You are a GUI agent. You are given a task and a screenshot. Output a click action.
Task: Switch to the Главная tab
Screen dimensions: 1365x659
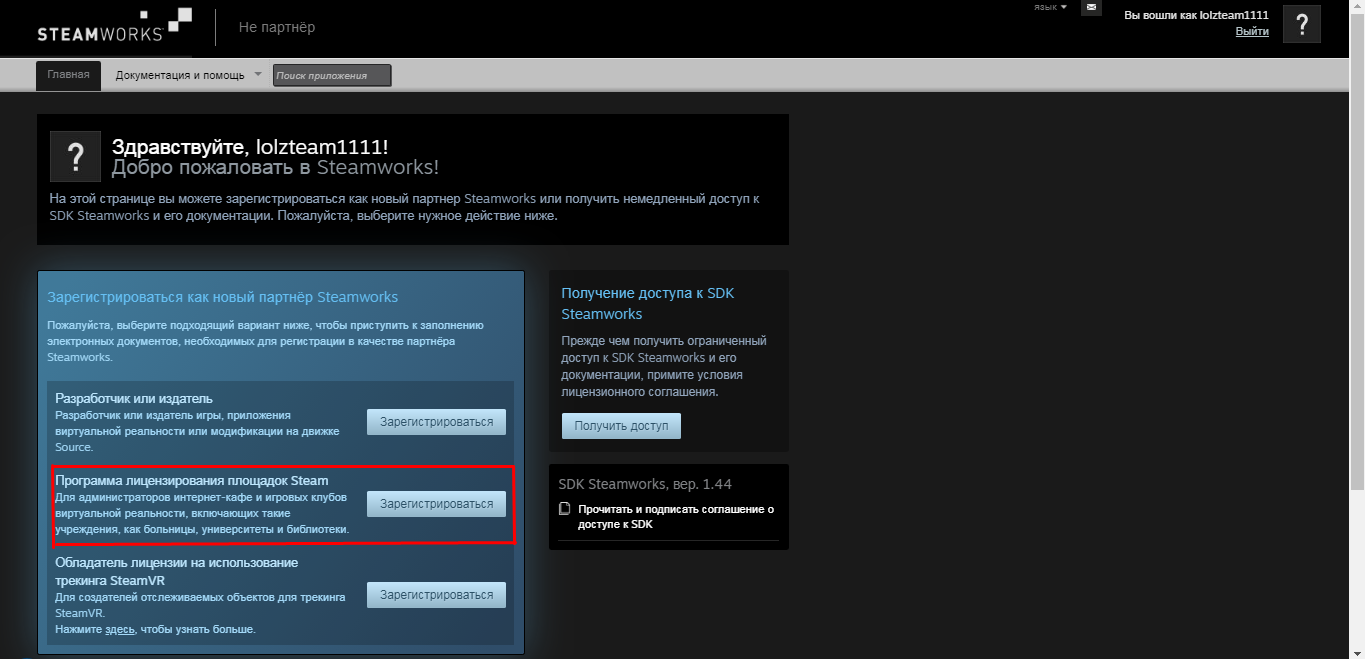pos(68,75)
